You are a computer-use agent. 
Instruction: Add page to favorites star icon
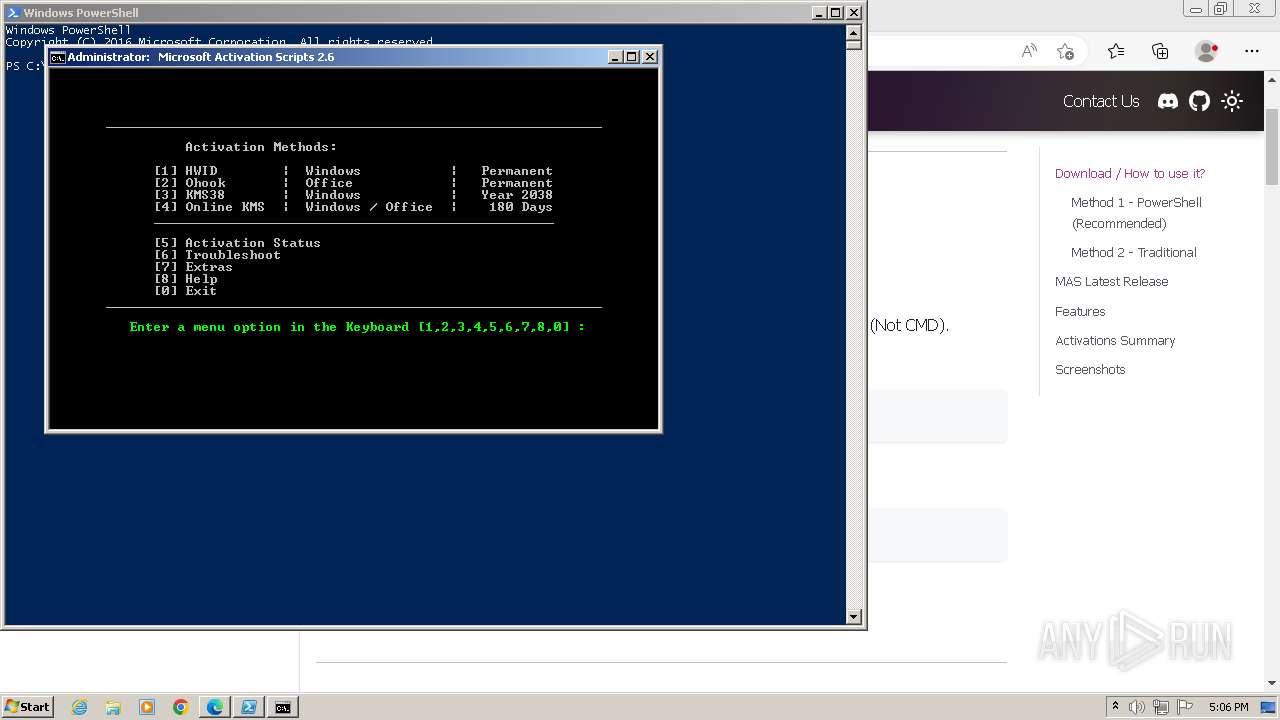click(1065, 51)
